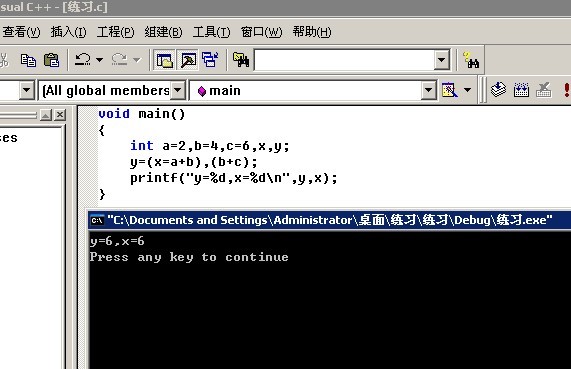The width and height of the screenshot is (571, 369).
Task: Click inside the Find text box
Action: point(344,60)
